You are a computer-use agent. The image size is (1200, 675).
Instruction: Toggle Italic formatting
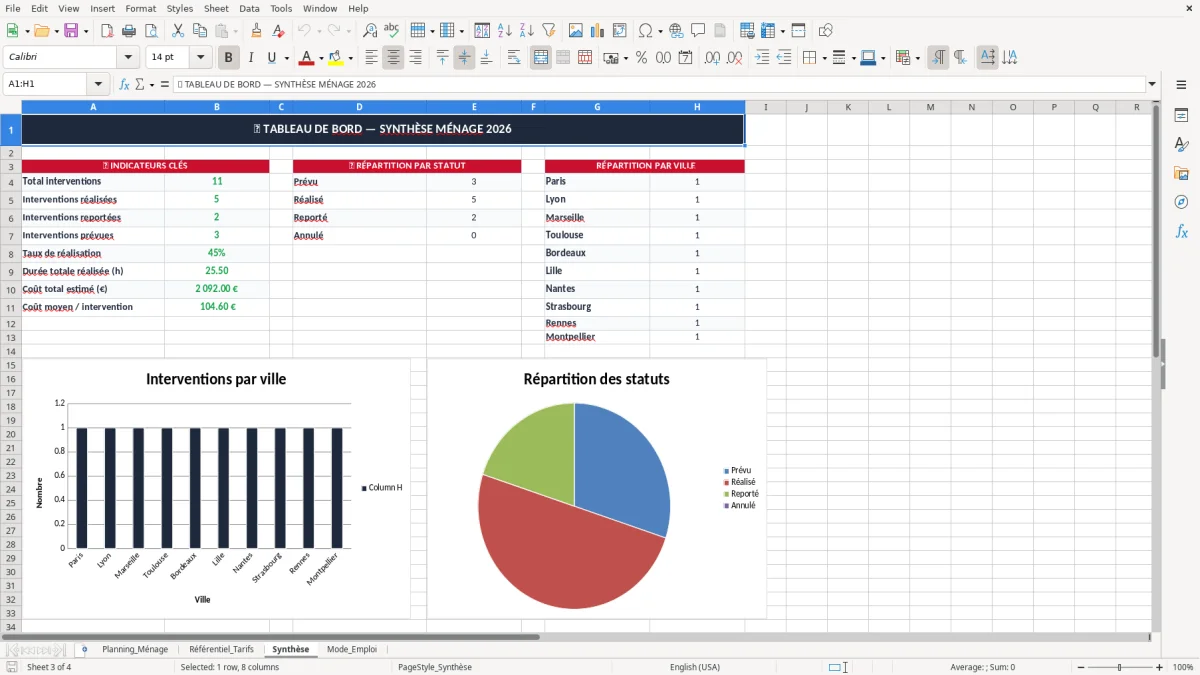250,58
